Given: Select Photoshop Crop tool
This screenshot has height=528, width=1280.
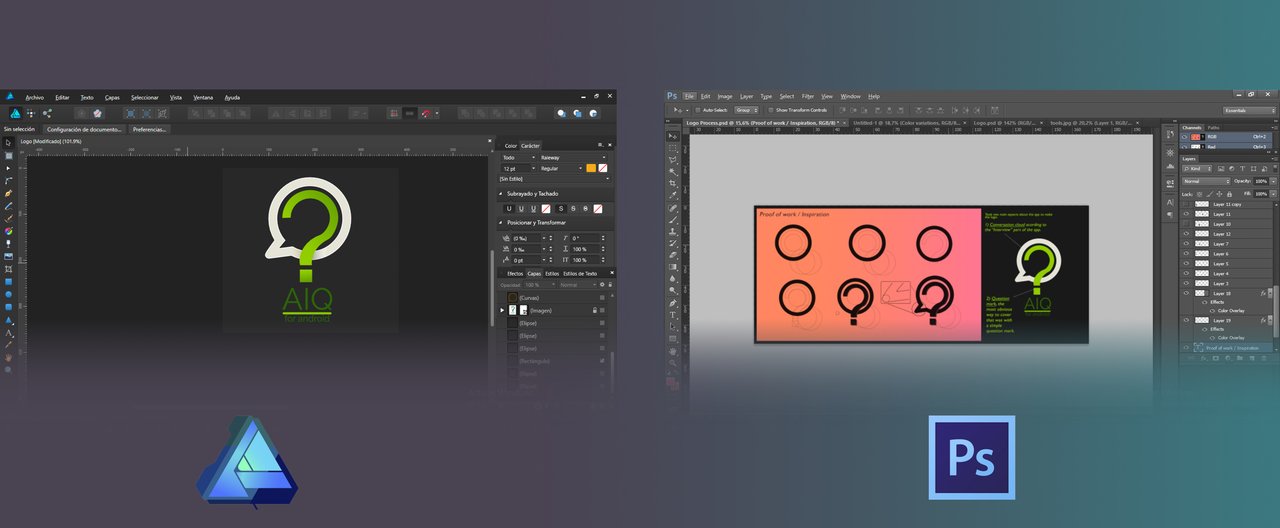Looking at the screenshot, I should click(x=672, y=183).
